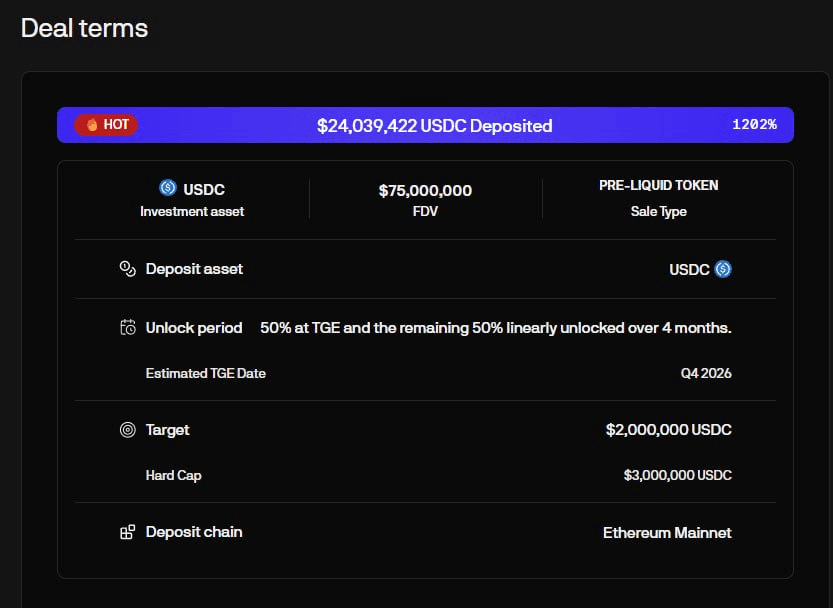The width and height of the screenshot is (833, 608).
Task: Click the USDC coin icon beside Investment asset
Action: click(168, 188)
